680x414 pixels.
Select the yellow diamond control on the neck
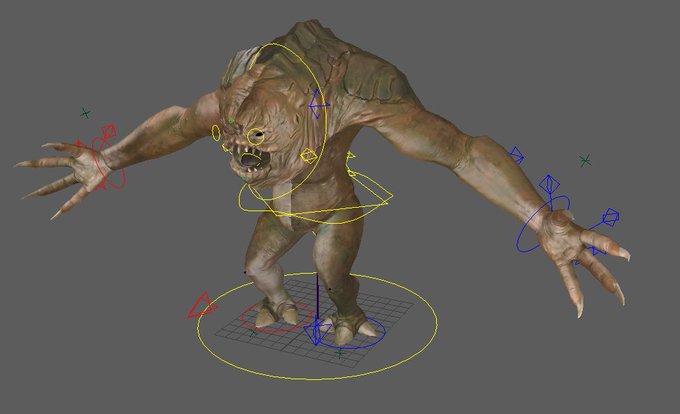309,156
